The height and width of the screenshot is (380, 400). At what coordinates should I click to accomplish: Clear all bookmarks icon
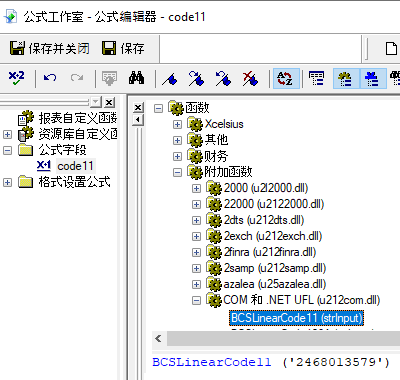pyautogui.click(x=250, y=79)
